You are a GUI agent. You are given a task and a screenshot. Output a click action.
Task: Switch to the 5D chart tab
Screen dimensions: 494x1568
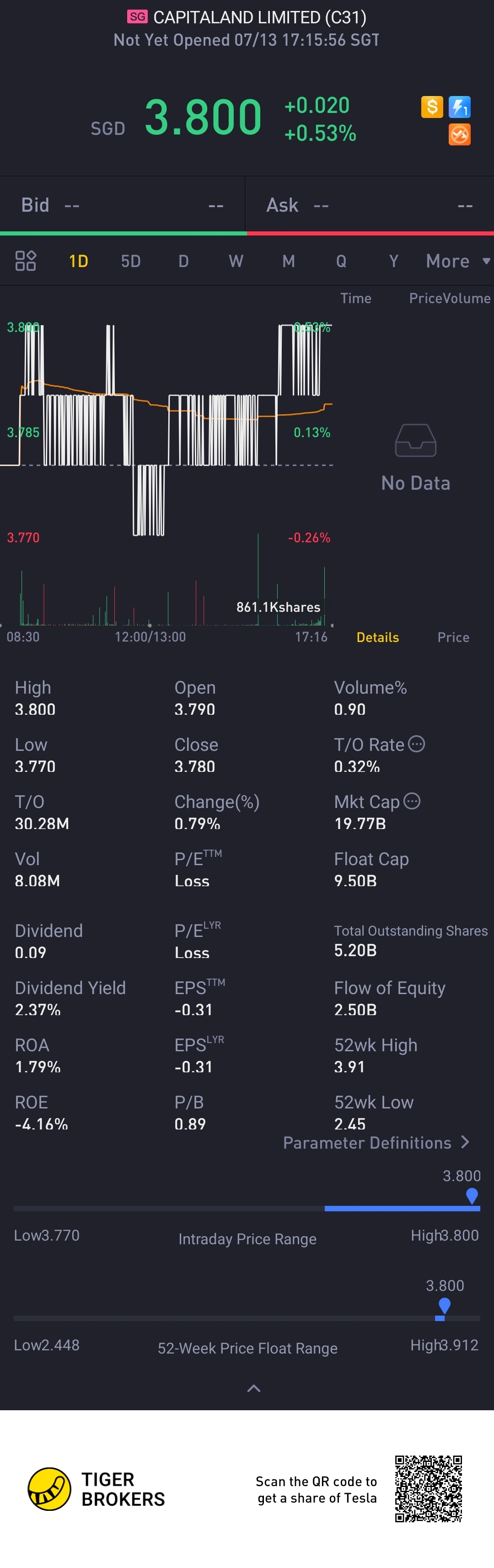pos(131,261)
